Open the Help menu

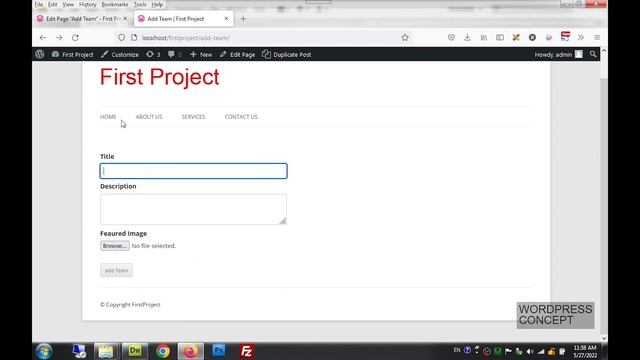[157, 4]
